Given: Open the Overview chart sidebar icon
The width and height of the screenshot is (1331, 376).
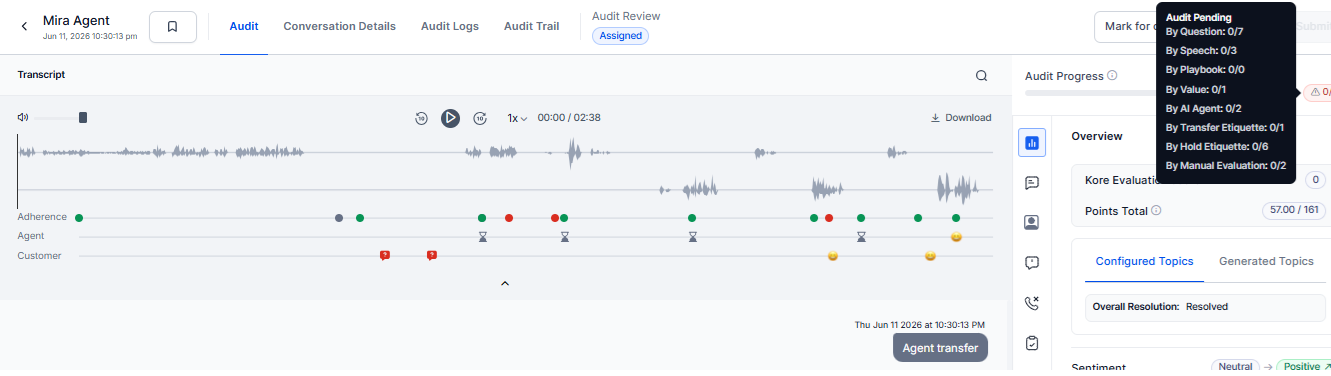Looking at the screenshot, I should [x=1032, y=143].
